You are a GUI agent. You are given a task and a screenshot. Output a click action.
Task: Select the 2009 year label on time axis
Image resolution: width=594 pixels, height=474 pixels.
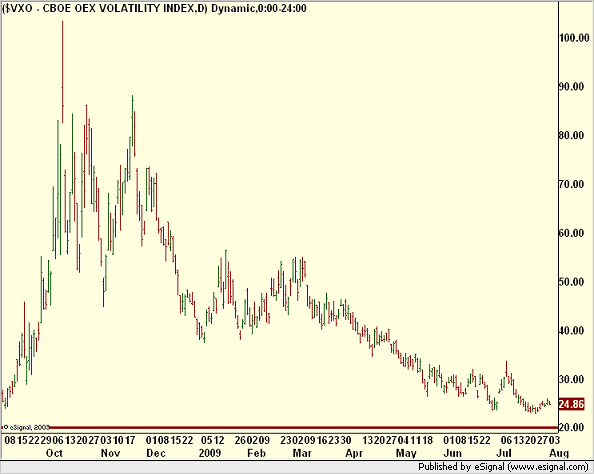210,453
